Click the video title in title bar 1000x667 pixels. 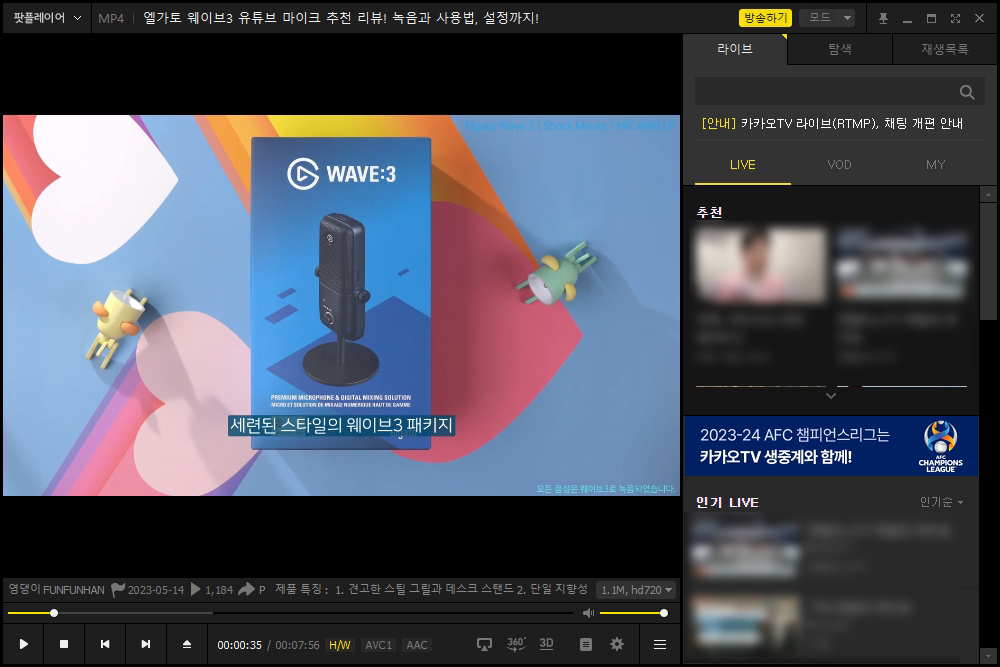point(341,18)
